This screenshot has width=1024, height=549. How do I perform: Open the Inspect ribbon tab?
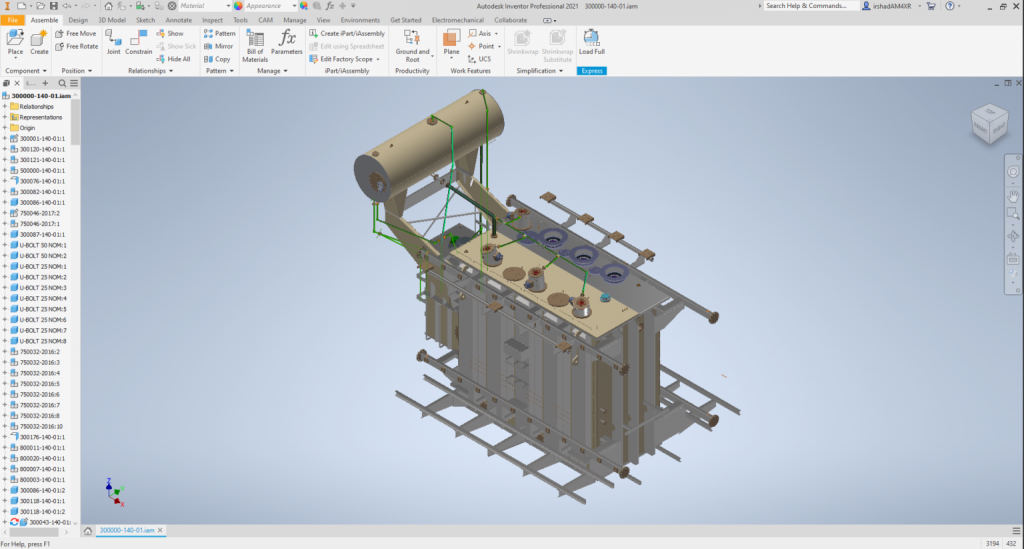(212, 19)
